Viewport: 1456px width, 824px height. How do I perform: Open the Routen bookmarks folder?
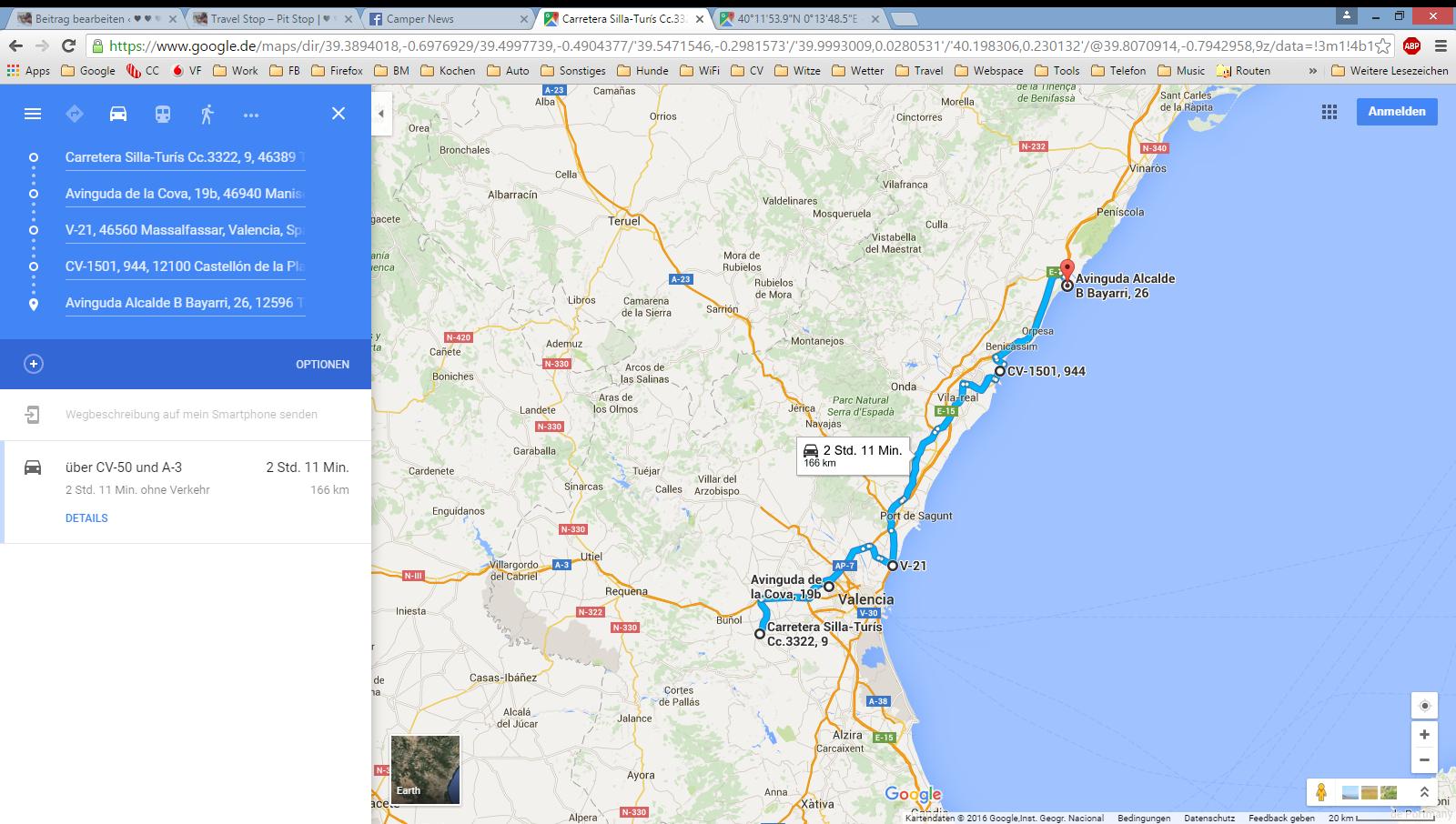coord(1243,70)
